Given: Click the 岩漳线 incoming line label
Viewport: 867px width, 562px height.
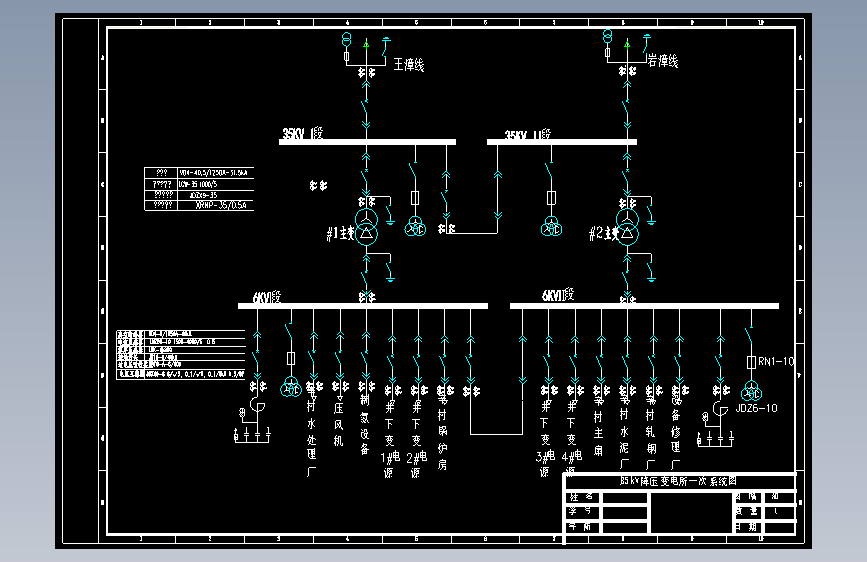Looking at the screenshot, I should pyautogui.click(x=662, y=61).
